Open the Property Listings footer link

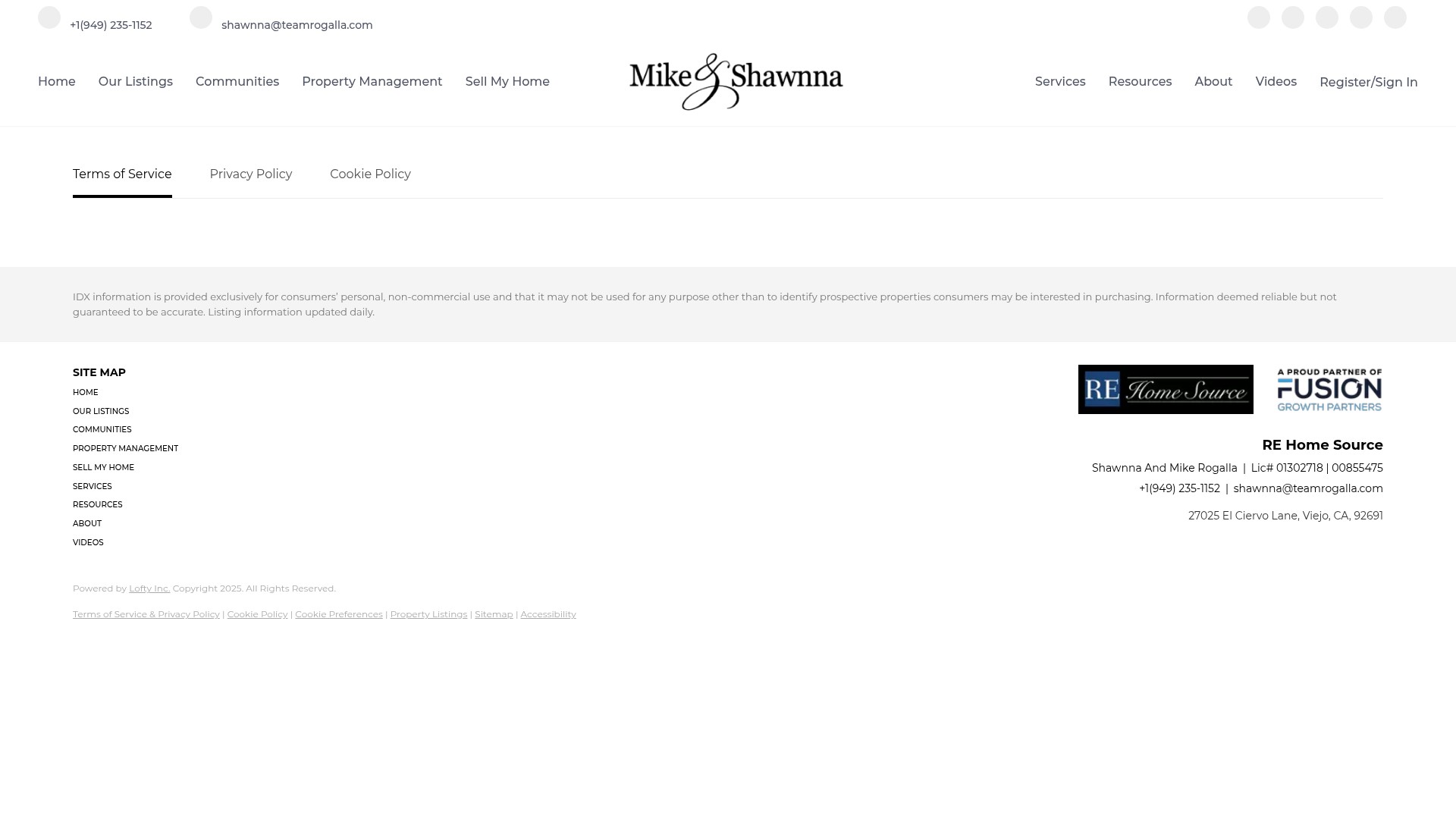click(x=428, y=614)
